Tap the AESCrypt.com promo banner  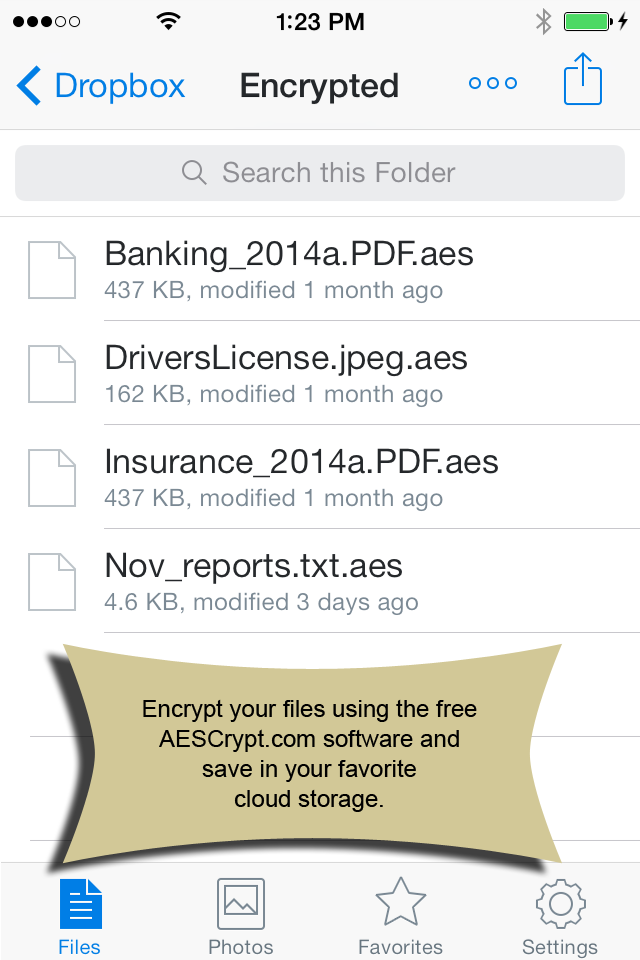310,754
